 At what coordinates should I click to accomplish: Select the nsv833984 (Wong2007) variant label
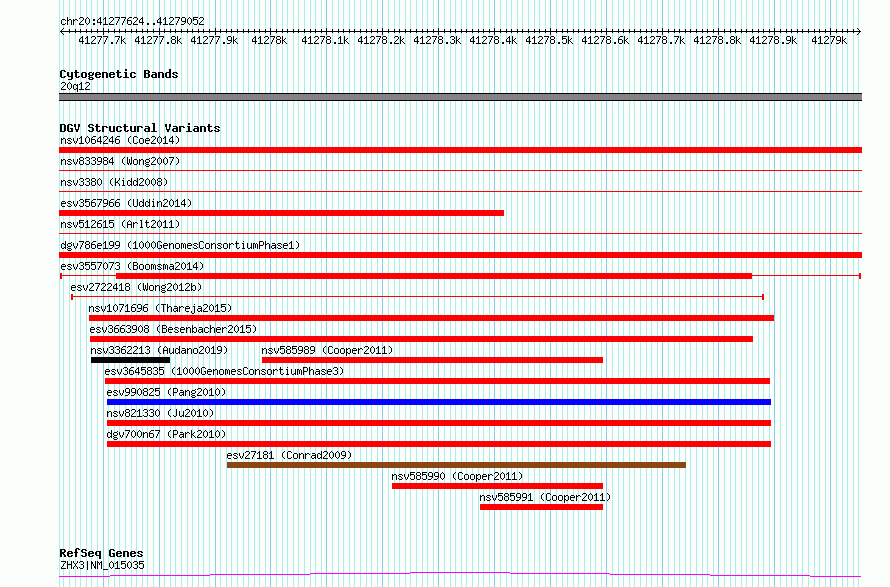click(x=120, y=161)
